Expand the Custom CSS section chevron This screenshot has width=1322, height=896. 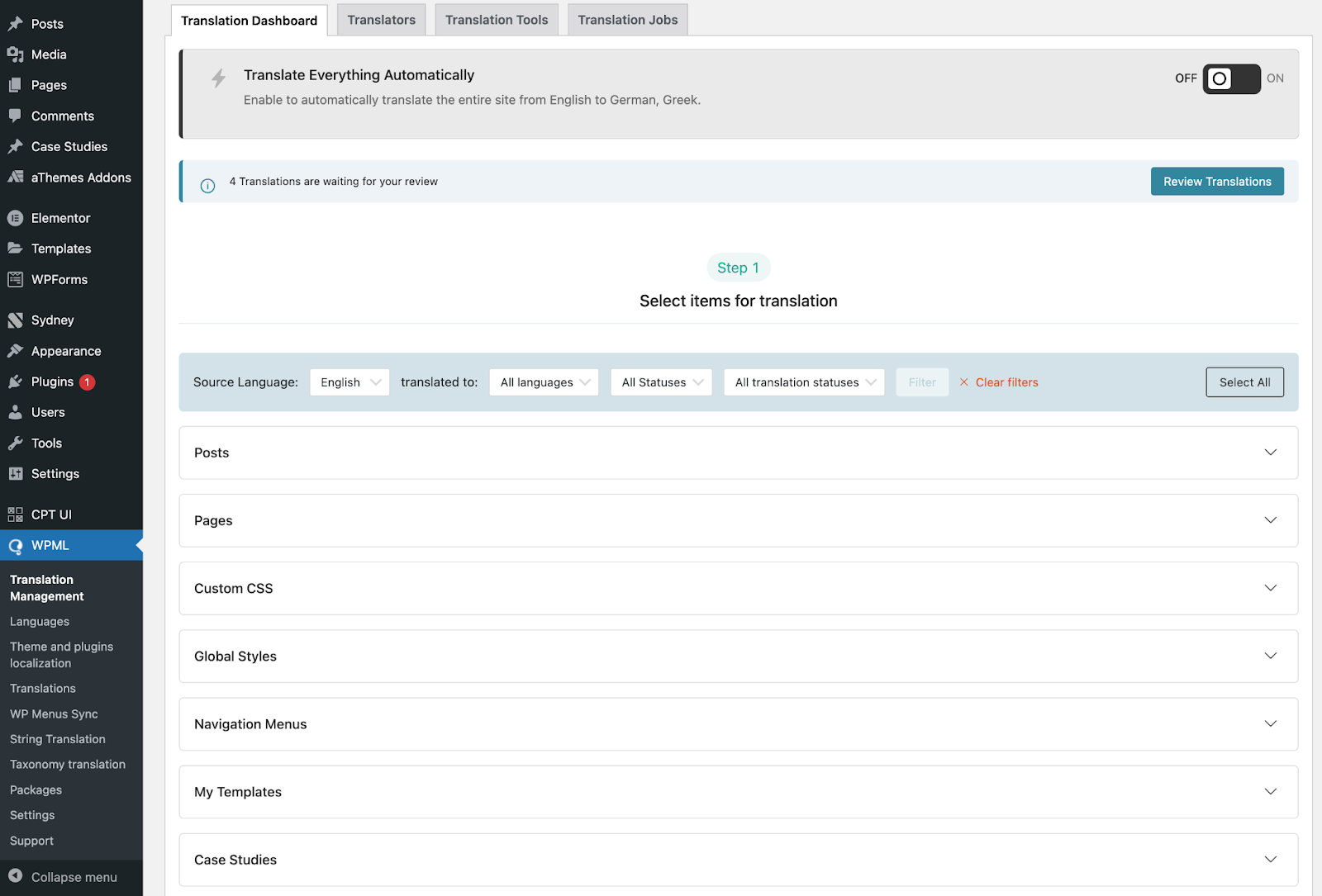1271,588
